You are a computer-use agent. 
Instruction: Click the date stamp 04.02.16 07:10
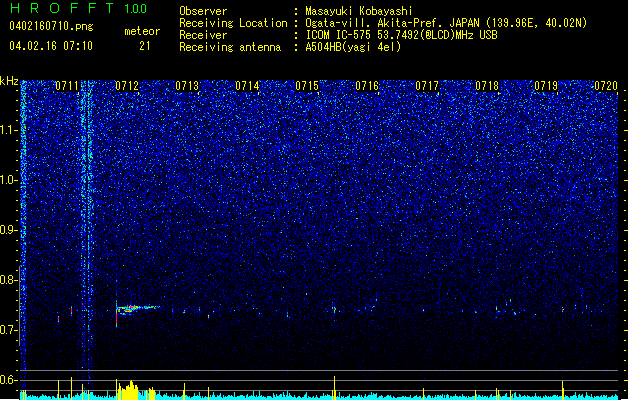pyautogui.click(x=51, y=46)
